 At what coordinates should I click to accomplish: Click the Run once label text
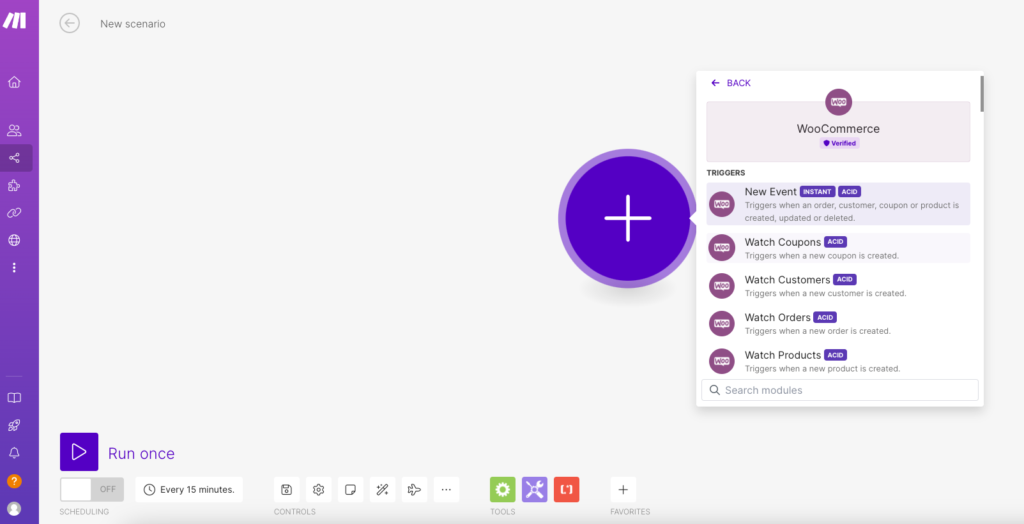(141, 453)
